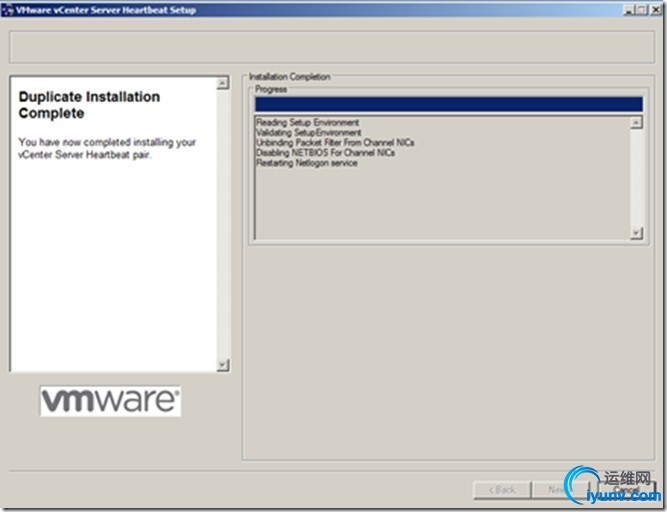Select 'Disabling NETBIOS For Channel NICs' line
The width and height of the screenshot is (667, 512).
[325, 153]
